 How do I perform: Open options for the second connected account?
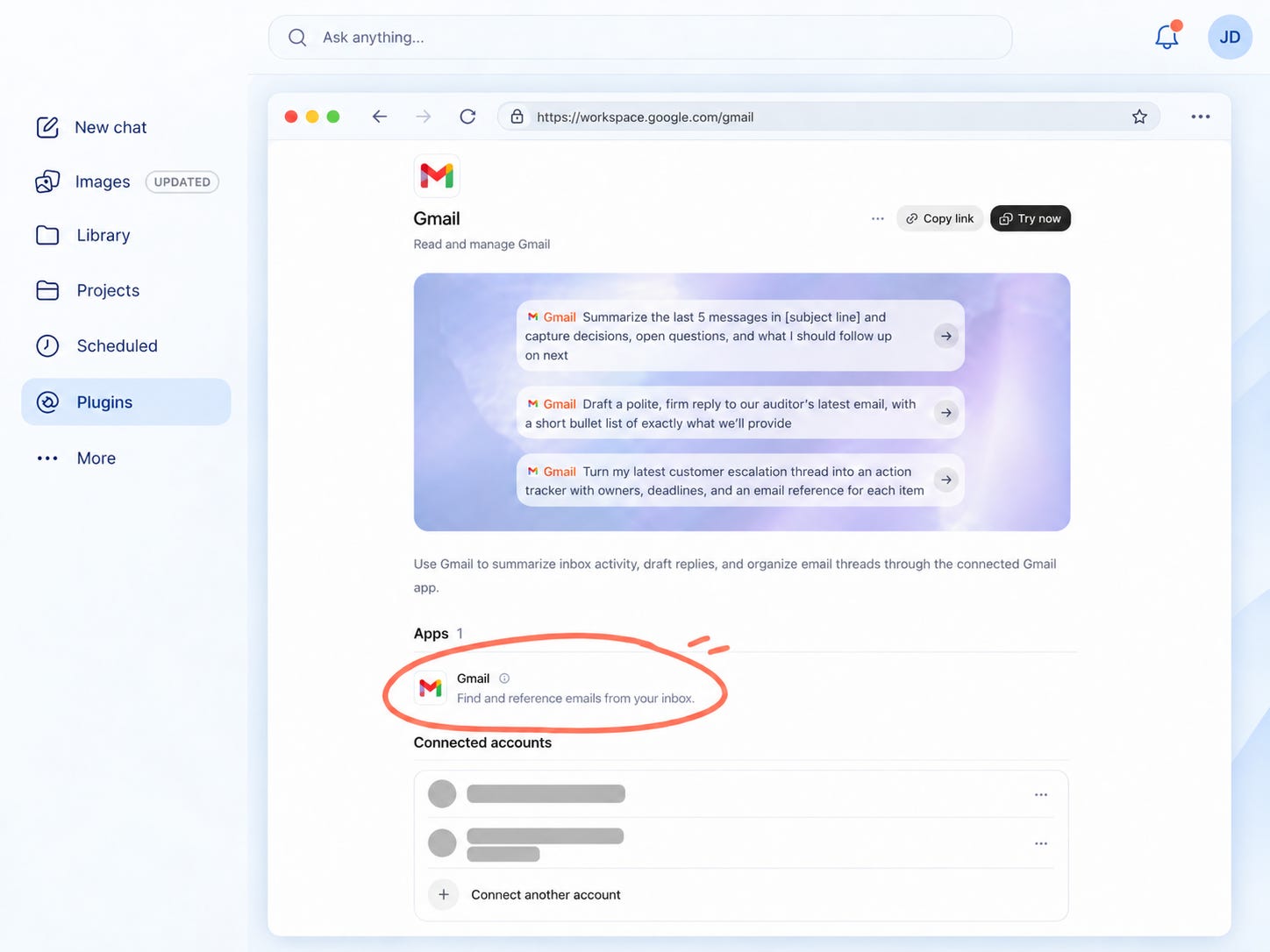(1041, 843)
